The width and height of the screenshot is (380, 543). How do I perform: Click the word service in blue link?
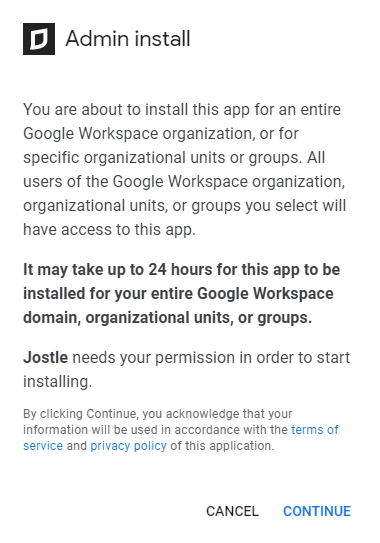tap(43, 446)
